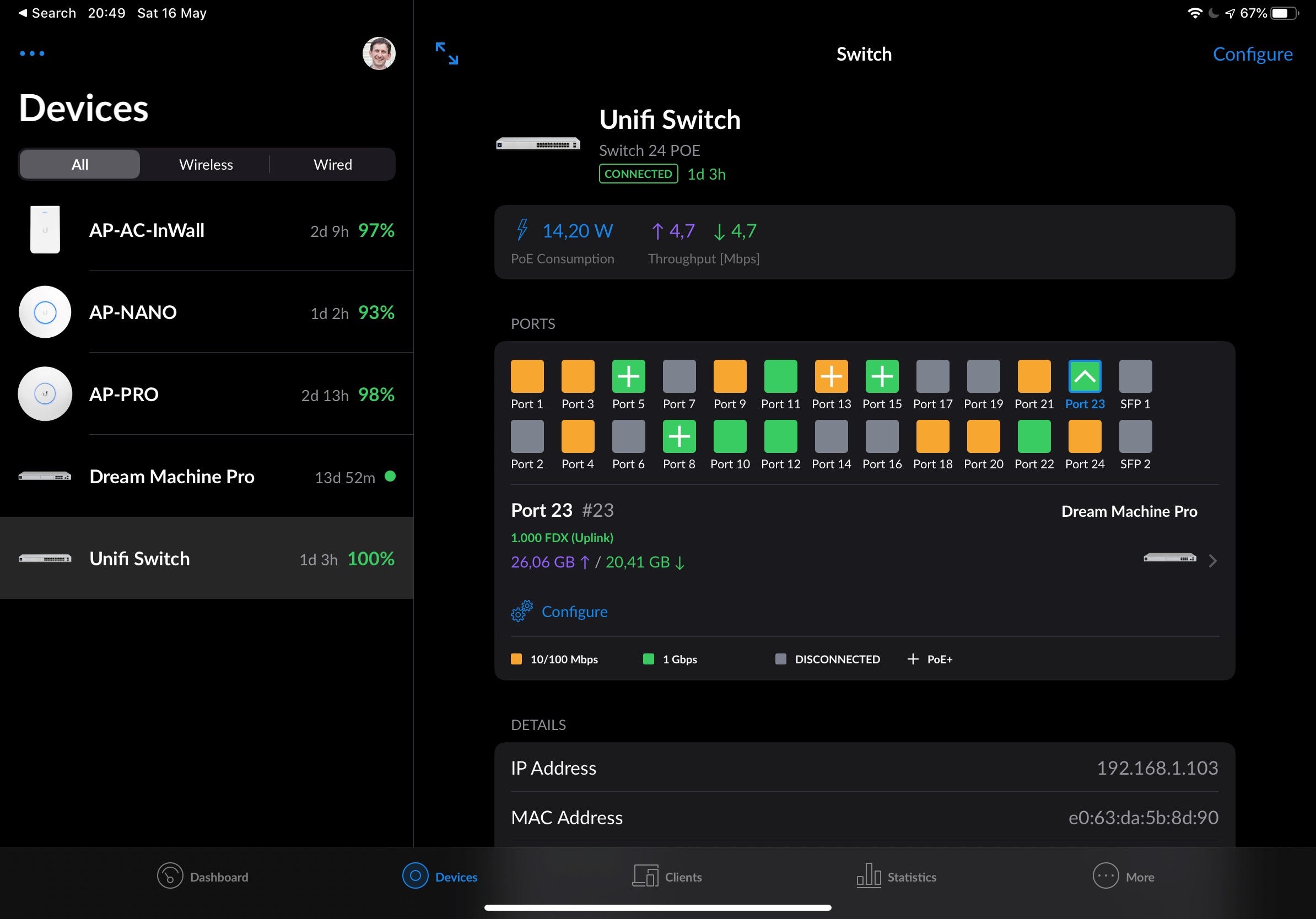The height and width of the screenshot is (919, 1316).
Task: Open AP-NANO device
Action: click(206, 312)
